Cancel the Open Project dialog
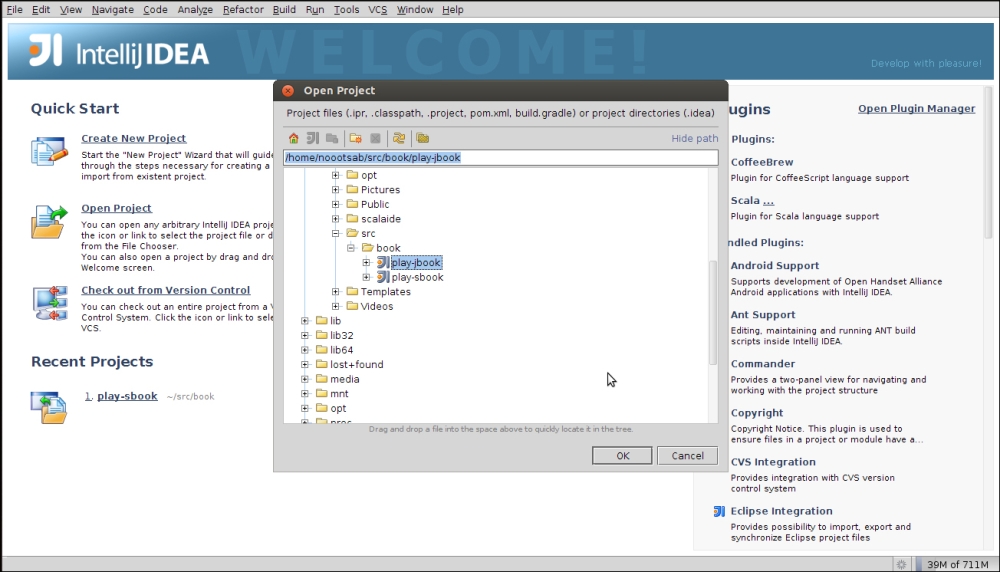The image size is (1000, 572). coord(688,456)
